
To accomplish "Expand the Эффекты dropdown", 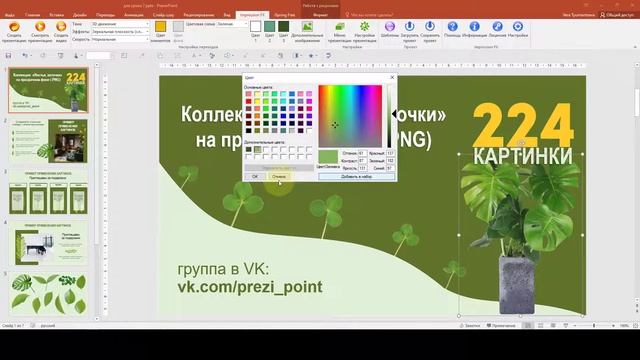I will pos(147,31).
